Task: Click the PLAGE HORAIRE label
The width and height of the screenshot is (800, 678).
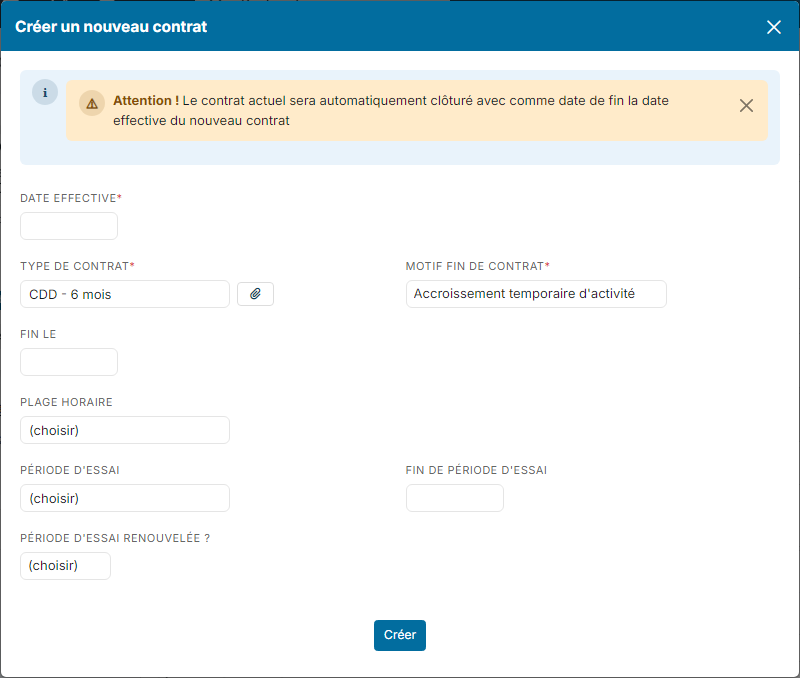Action: [66, 402]
